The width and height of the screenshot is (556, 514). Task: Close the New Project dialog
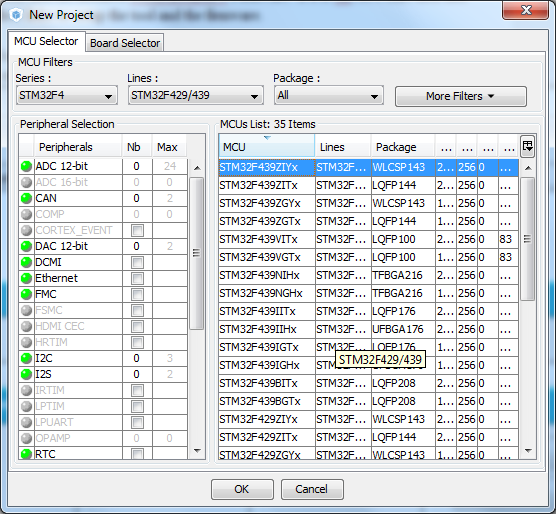tap(526, 11)
